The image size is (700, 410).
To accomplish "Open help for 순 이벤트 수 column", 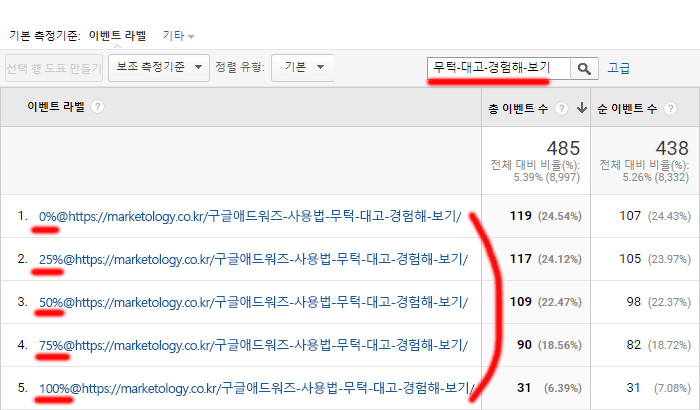I will (x=670, y=108).
